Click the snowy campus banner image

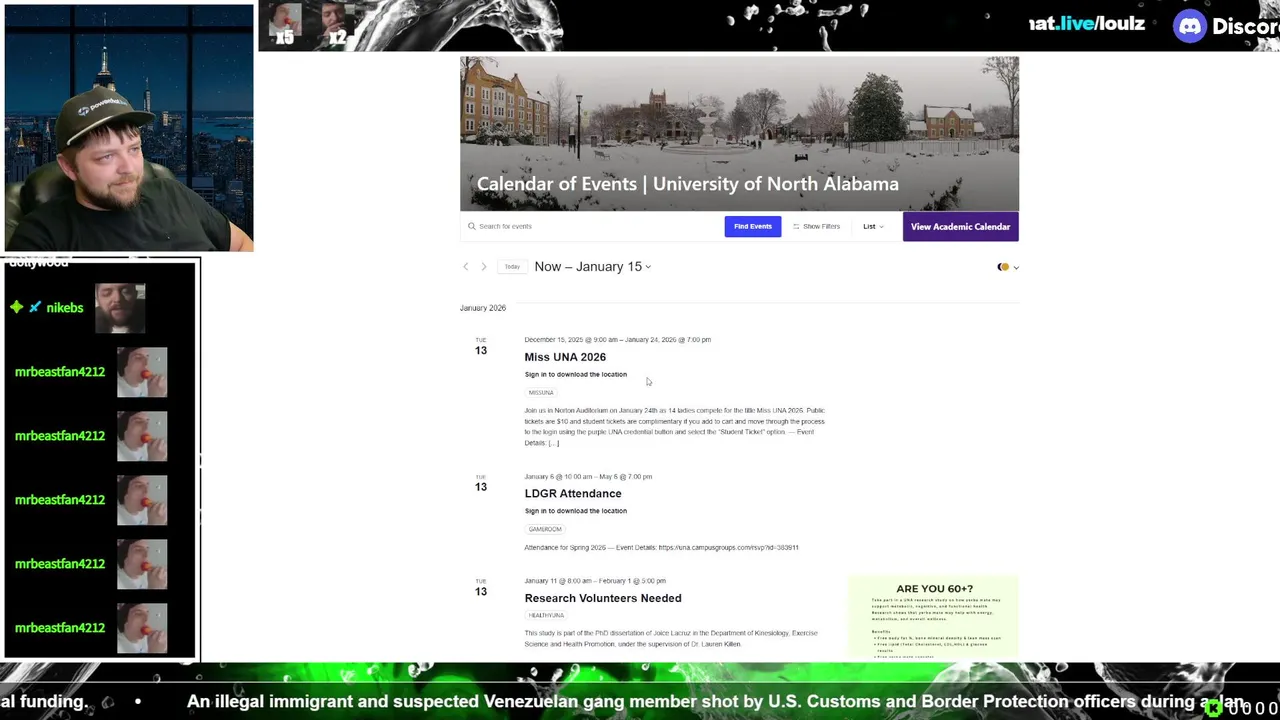click(739, 133)
